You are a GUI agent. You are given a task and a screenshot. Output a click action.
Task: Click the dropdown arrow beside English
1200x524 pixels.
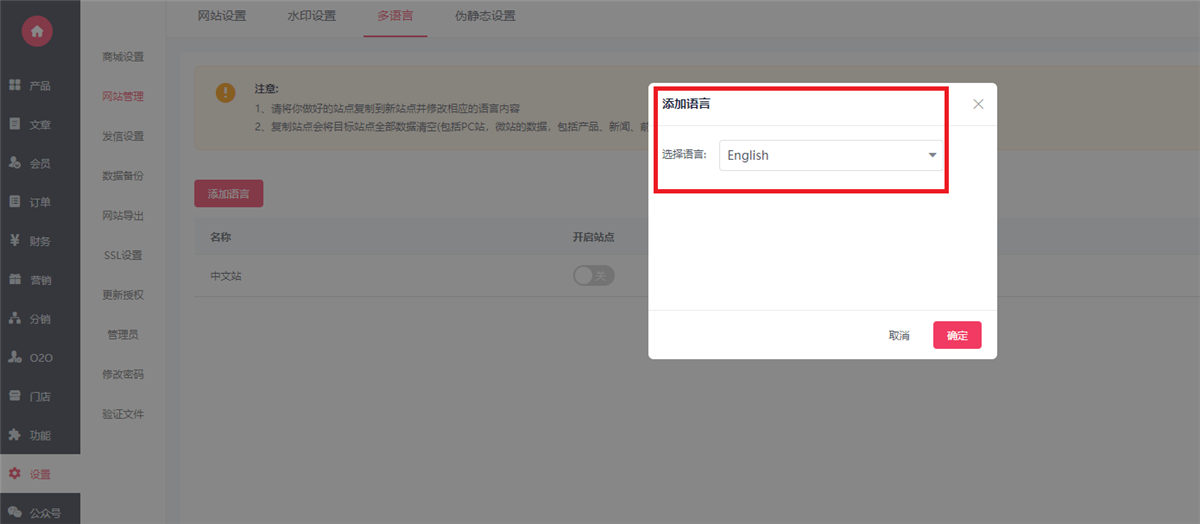click(932, 155)
